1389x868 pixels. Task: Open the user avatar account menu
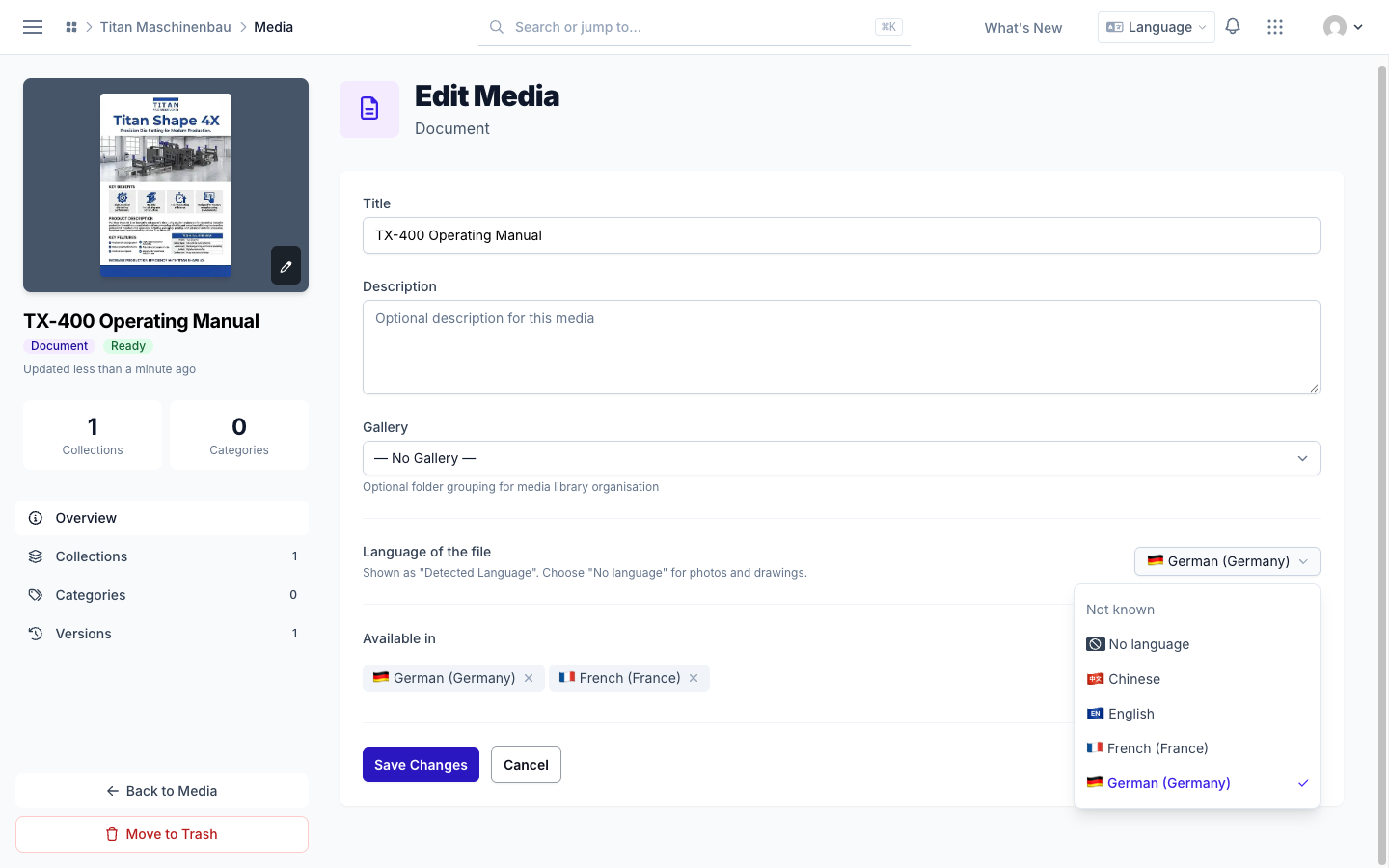pyautogui.click(x=1343, y=27)
